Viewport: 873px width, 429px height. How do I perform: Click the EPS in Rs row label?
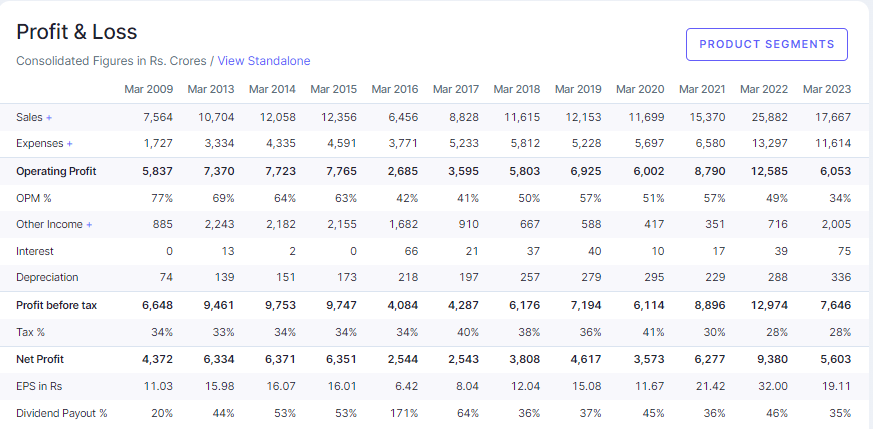40,386
